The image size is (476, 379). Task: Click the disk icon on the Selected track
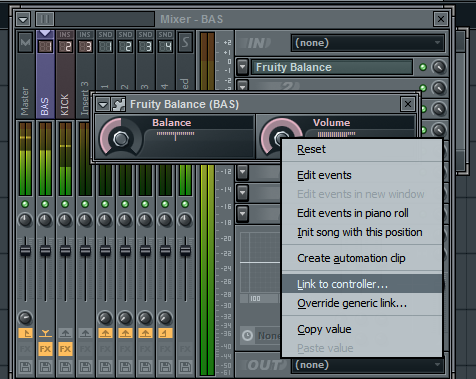185,367
